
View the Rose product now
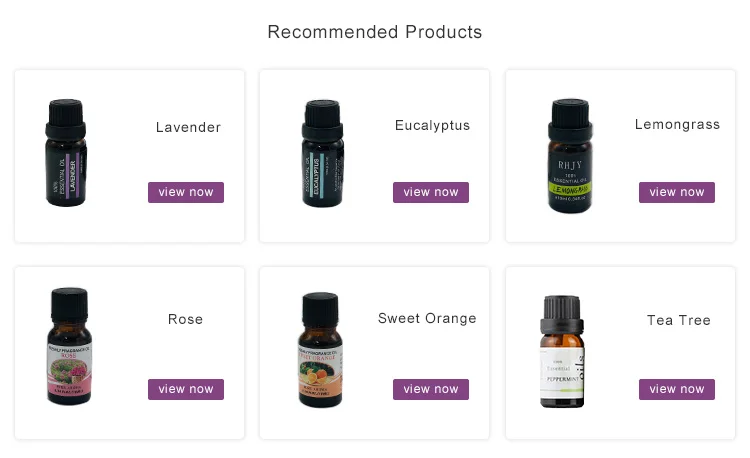186,389
